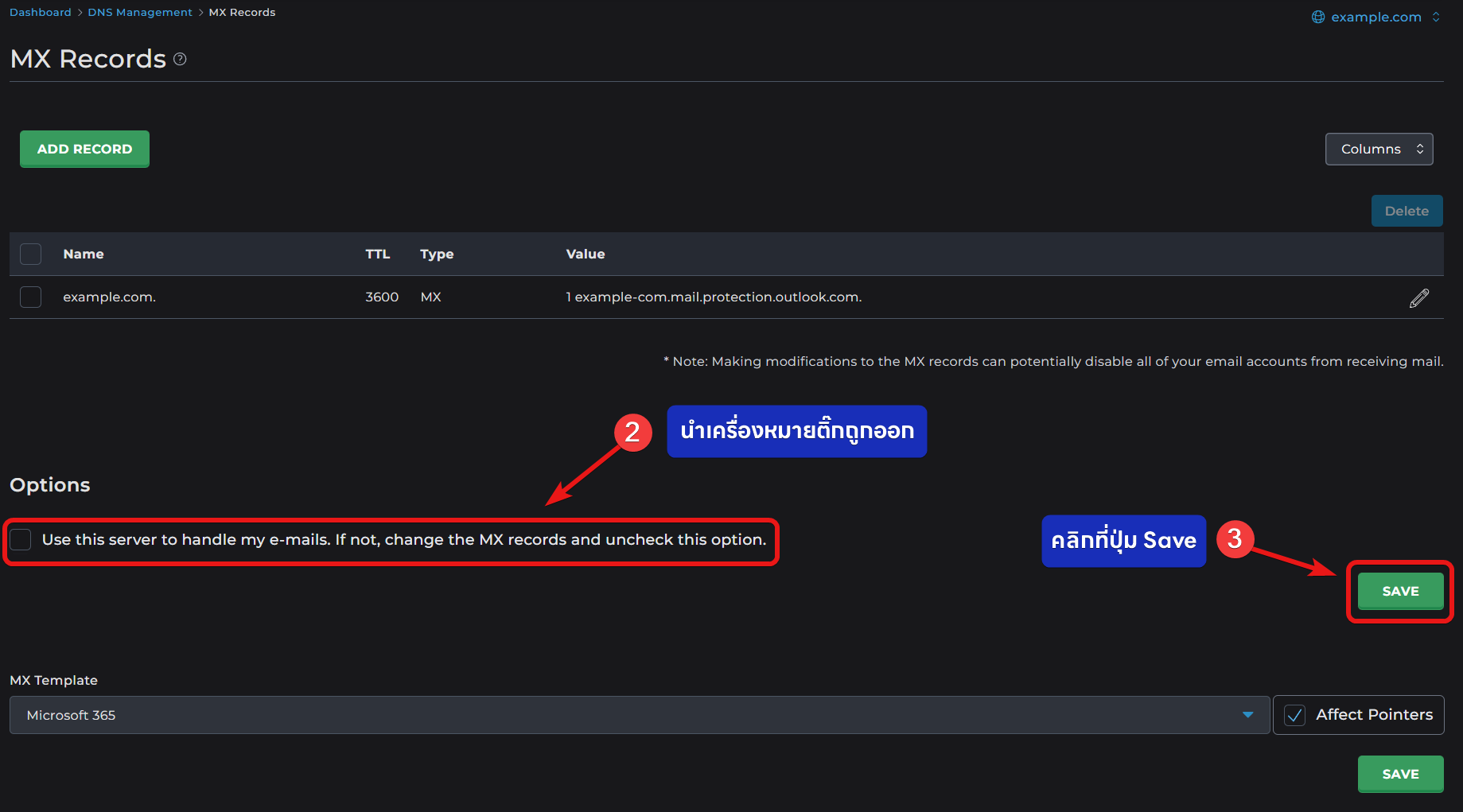Sort by the TTL column header
The image size is (1463, 812).
tap(377, 254)
